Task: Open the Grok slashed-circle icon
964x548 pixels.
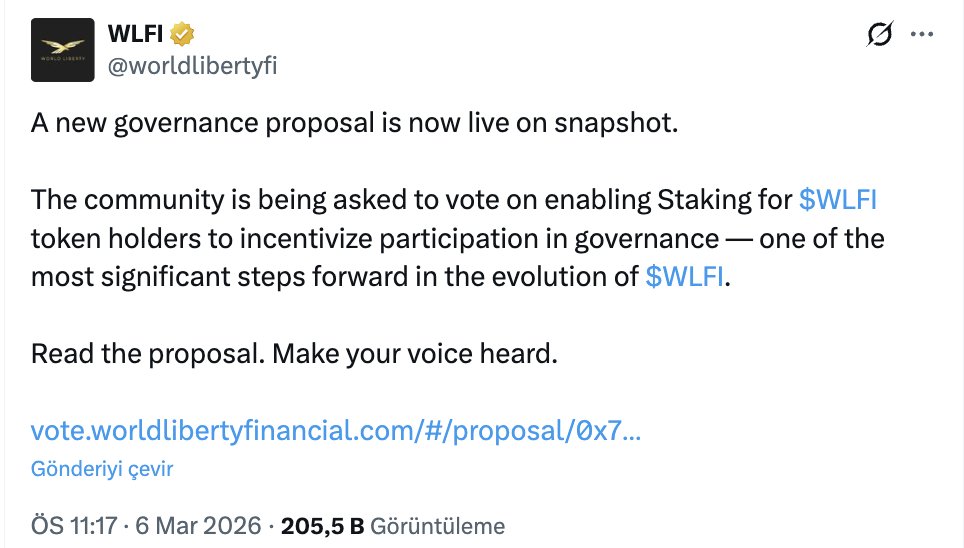Action: point(879,35)
